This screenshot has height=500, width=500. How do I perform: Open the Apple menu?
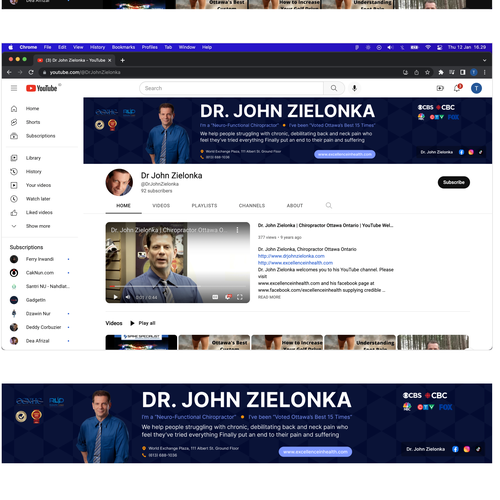(x=10, y=47)
